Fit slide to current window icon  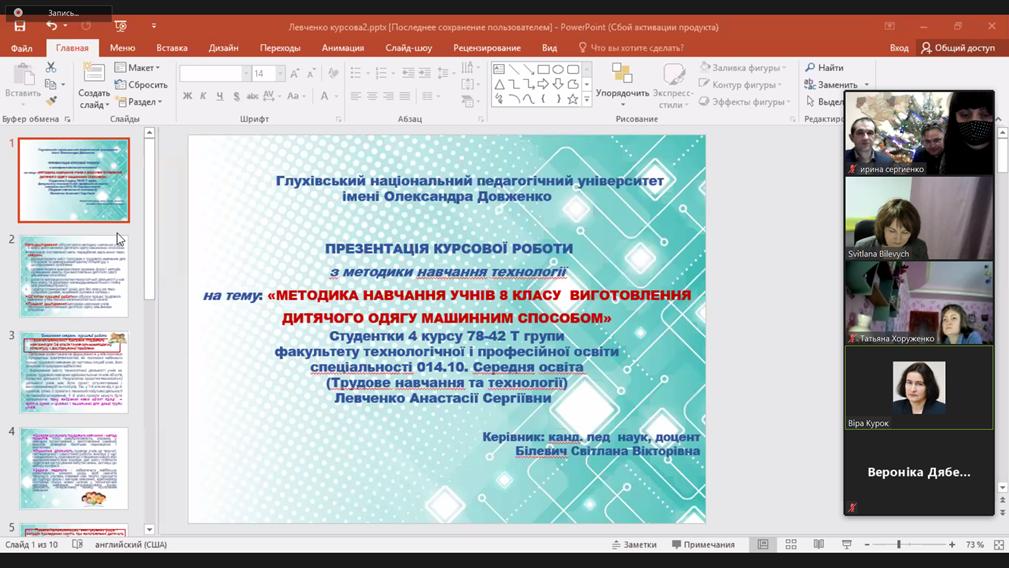click(998, 545)
